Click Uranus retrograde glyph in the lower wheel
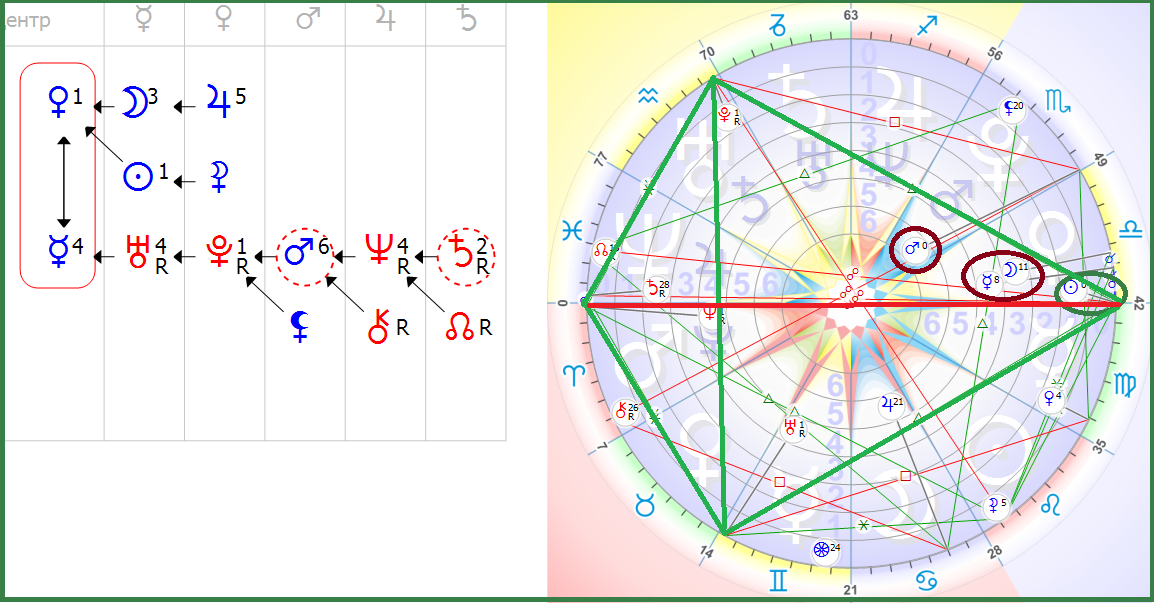Viewport: 1154px width, 603px height. [793, 427]
